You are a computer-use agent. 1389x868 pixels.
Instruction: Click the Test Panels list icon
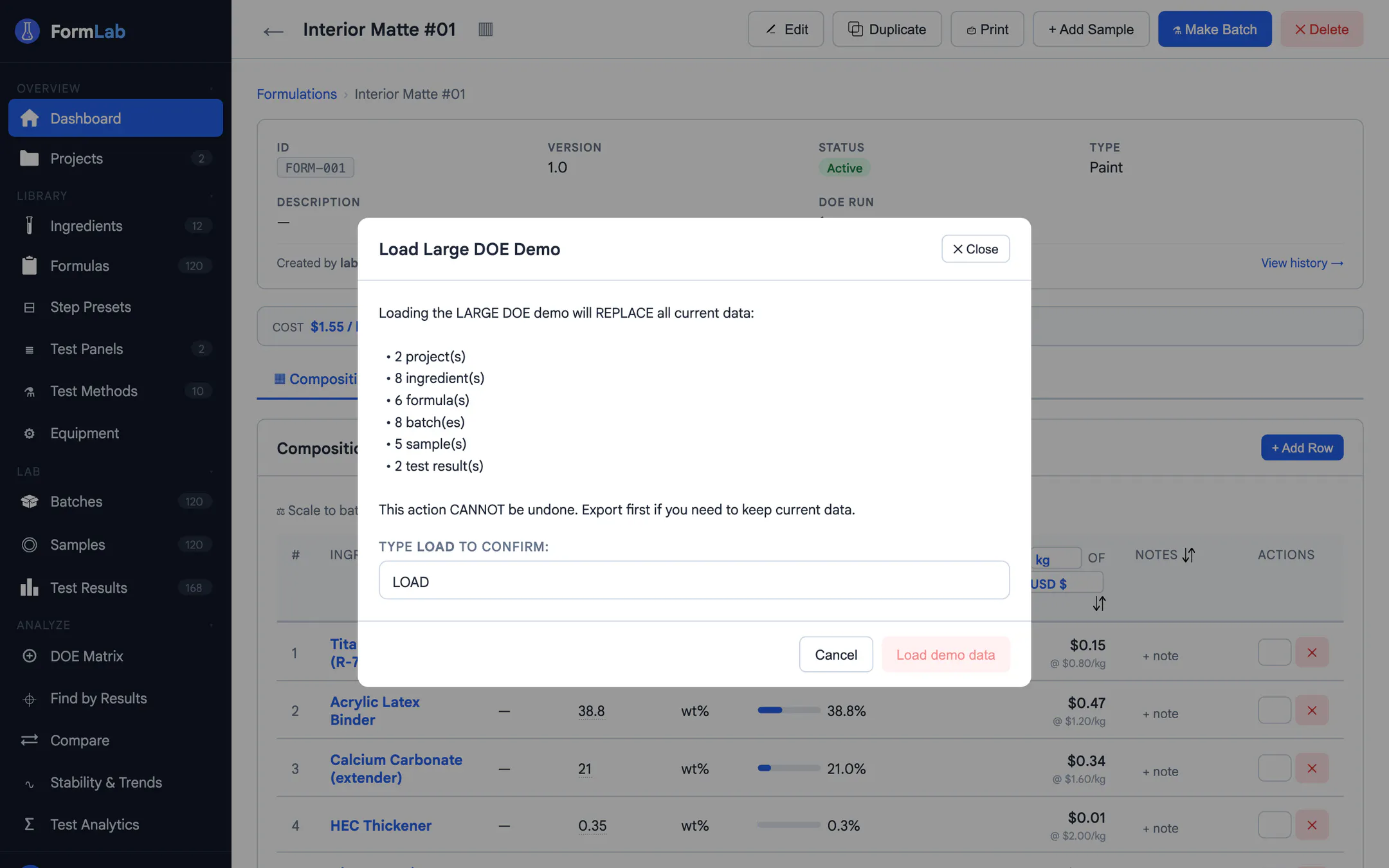pos(29,350)
